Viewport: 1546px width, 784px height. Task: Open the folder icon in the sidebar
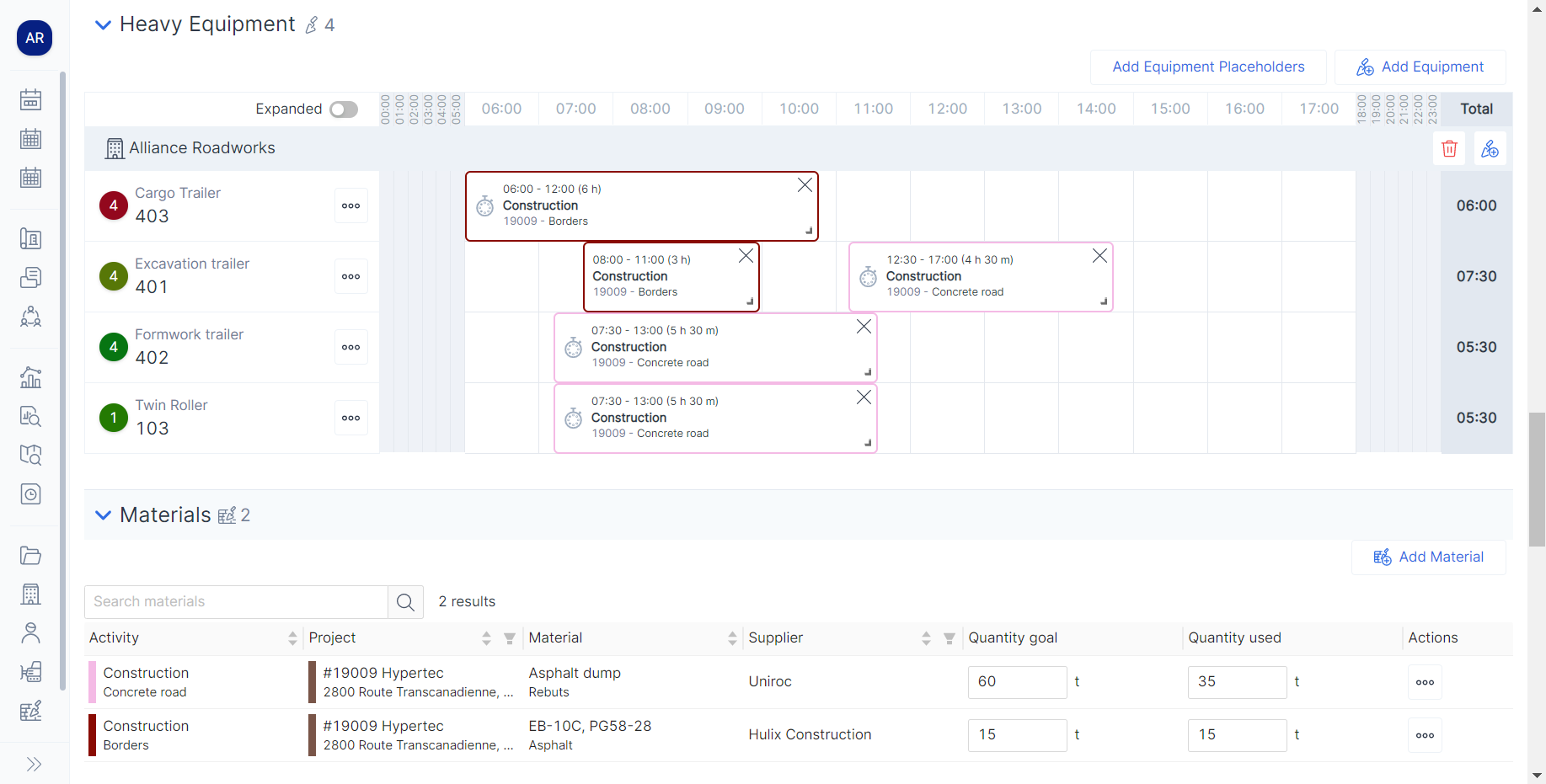click(x=30, y=556)
